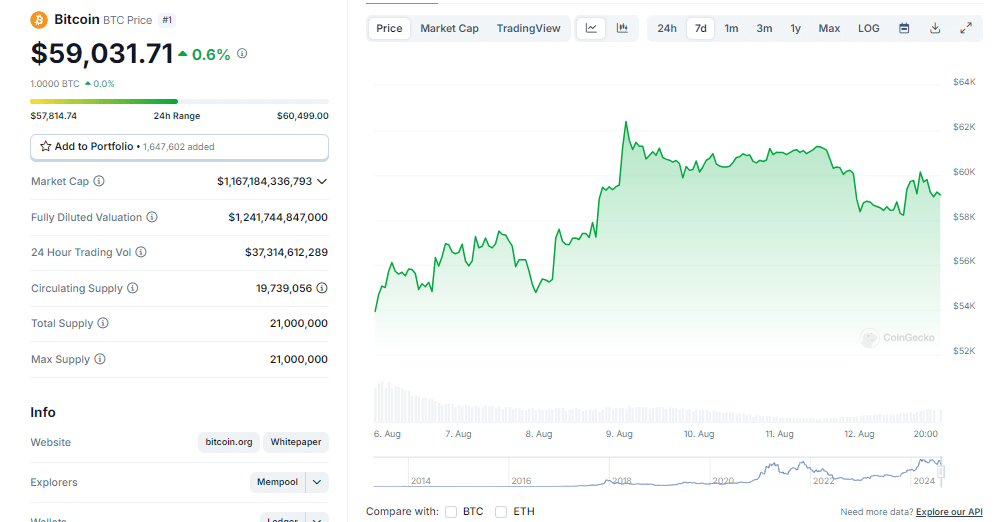This screenshot has width=1005, height=522.
Task: Expand the Market Cap value chevron
Action: (x=322, y=182)
